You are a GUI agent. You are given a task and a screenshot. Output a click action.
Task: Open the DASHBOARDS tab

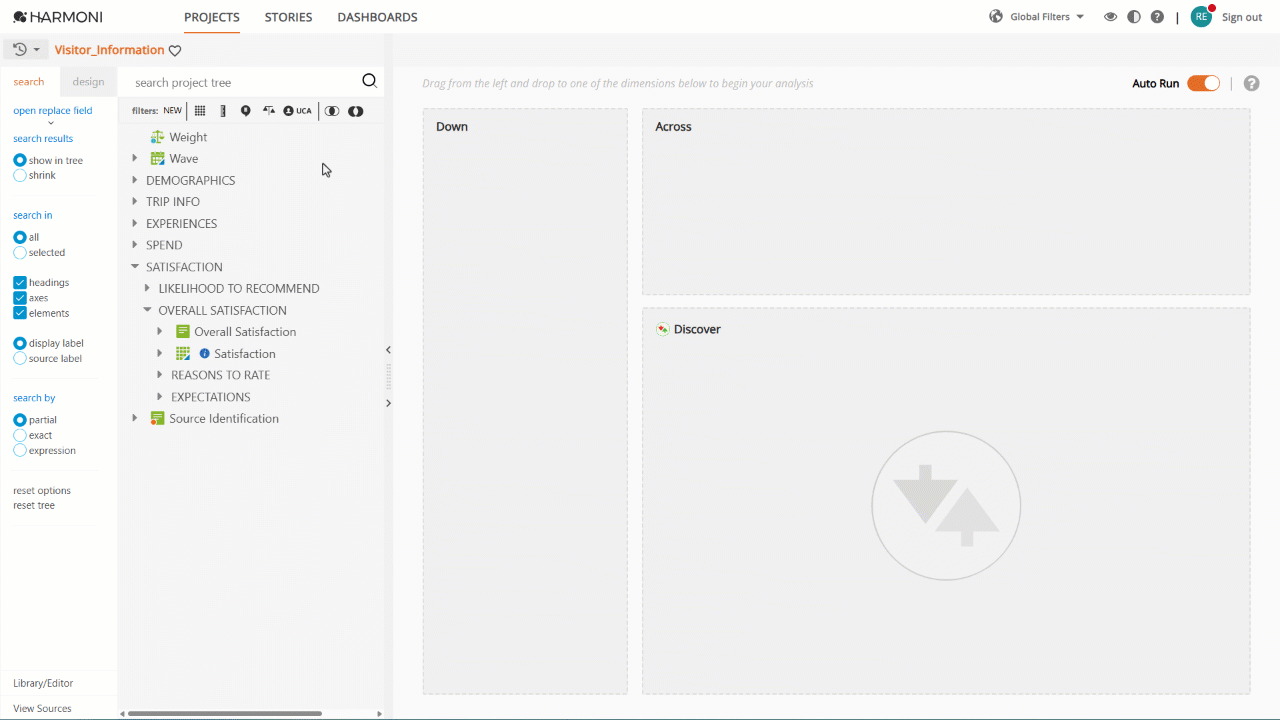pyautogui.click(x=377, y=17)
